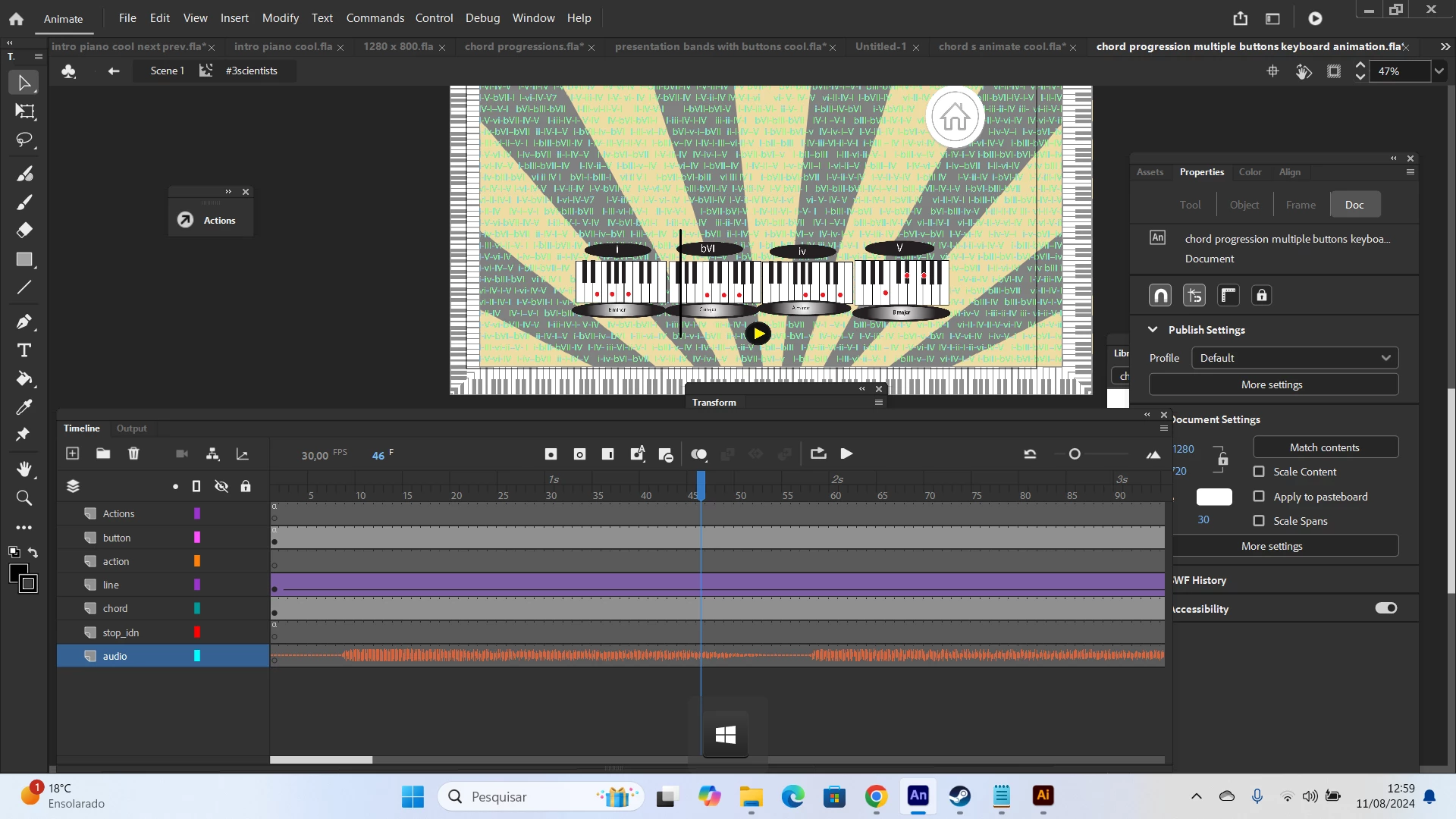The width and height of the screenshot is (1456, 819).
Task: Select the Eyedropper tool
Action: [24, 407]
